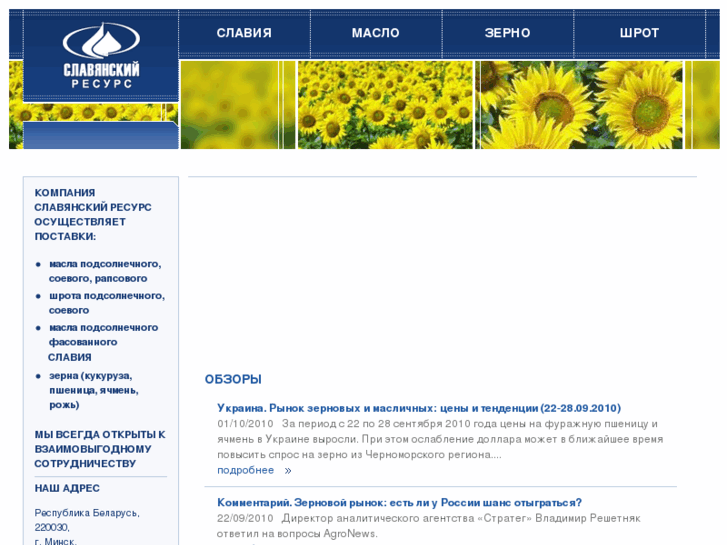Click the НАШ АДРЕС heading
The height and width of the screenshot is (545, 727).
pos(67,488)
